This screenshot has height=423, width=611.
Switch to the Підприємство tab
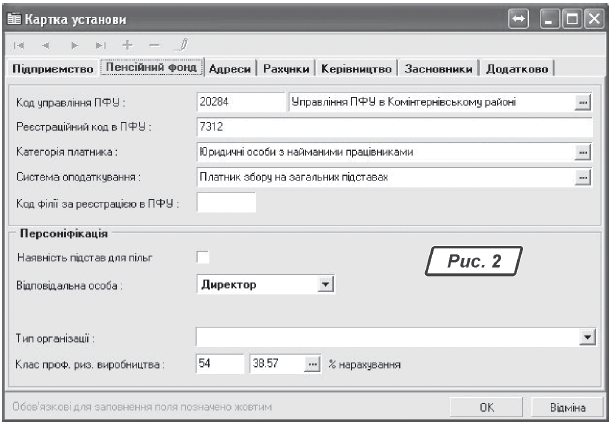51,68
